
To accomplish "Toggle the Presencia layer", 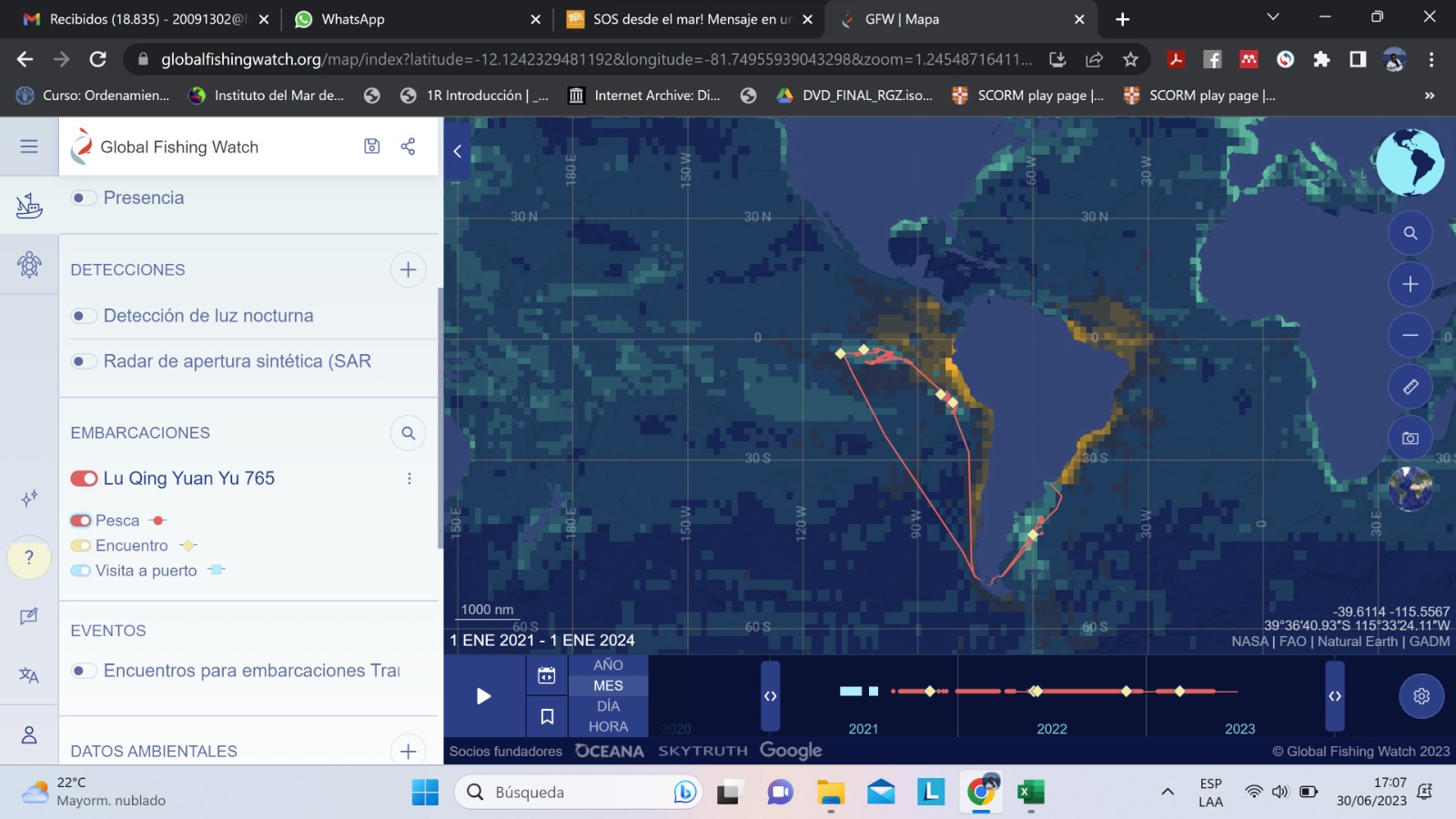I will pos(84,198).
